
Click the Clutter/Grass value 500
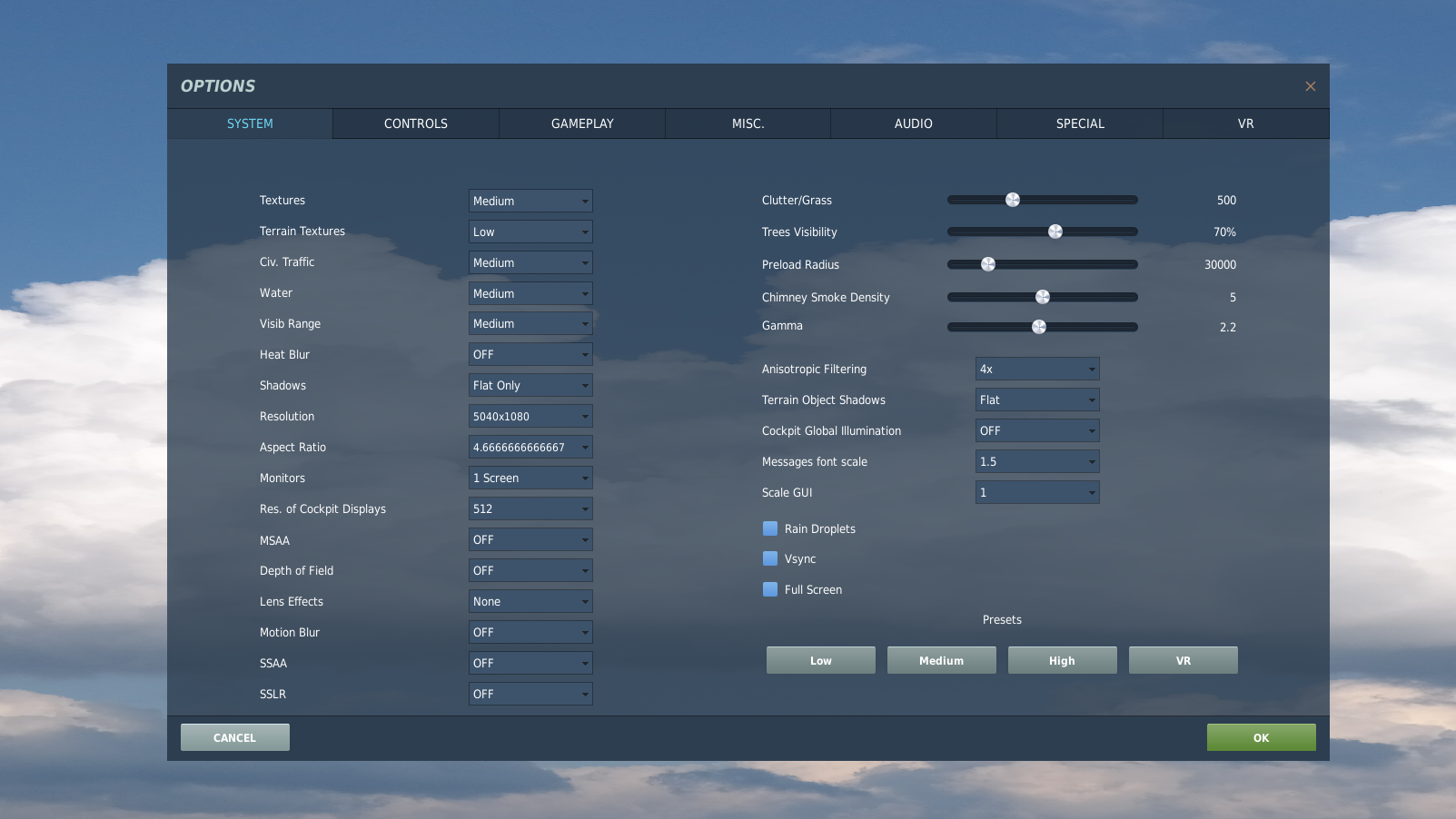tap(1227, 200)
